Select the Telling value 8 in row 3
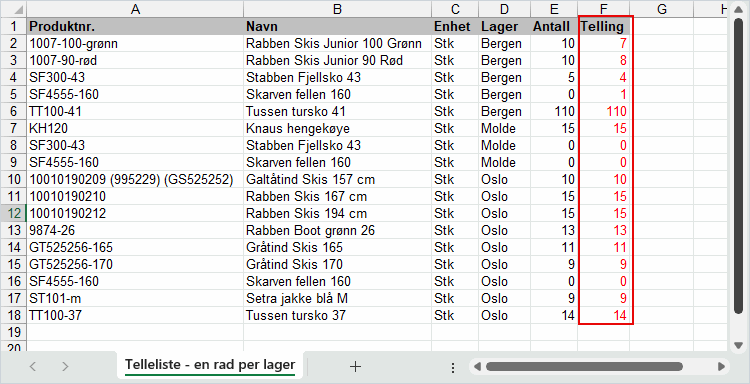Viewport: 750px width, 384px height. click(604, 60)
